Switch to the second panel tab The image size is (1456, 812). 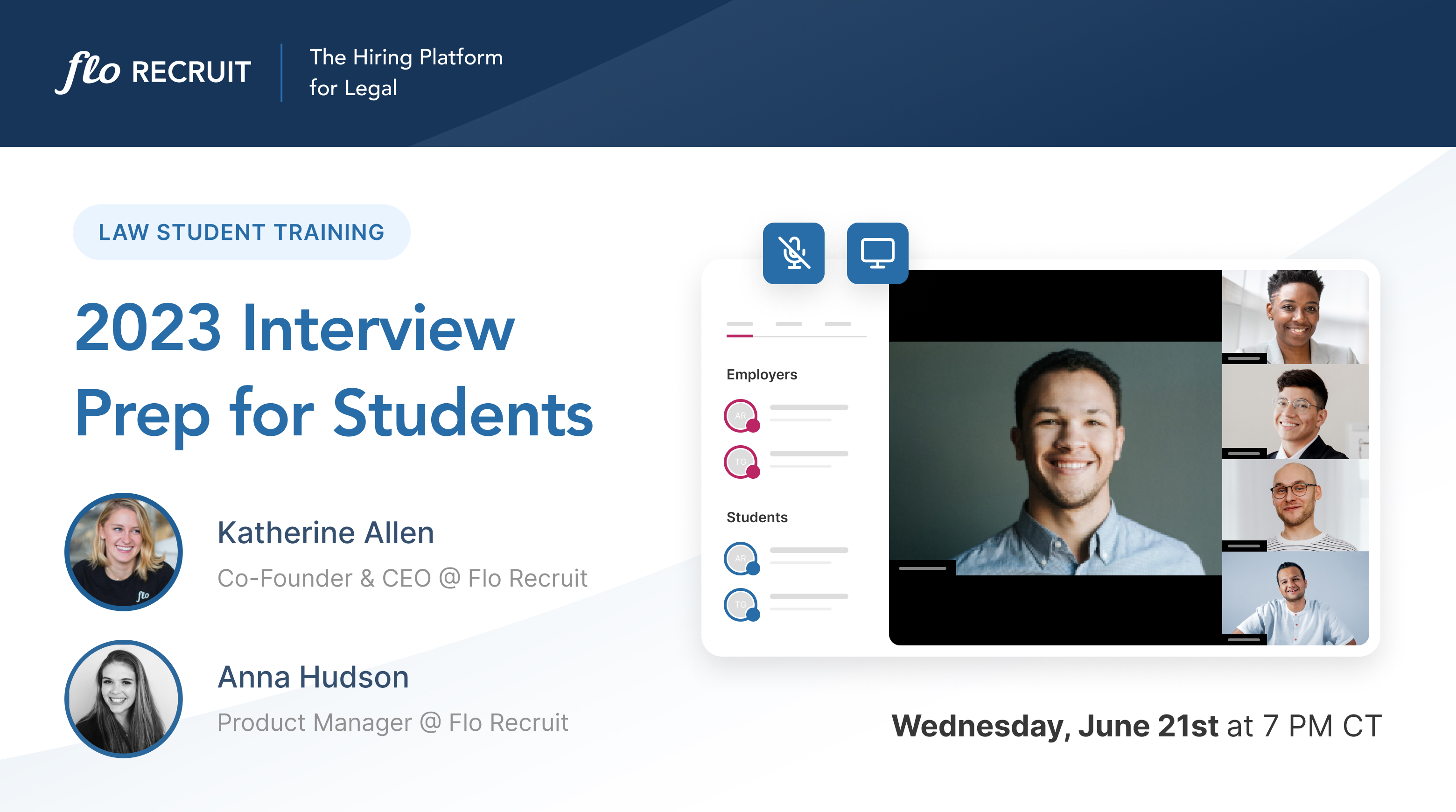coord(789,324)
